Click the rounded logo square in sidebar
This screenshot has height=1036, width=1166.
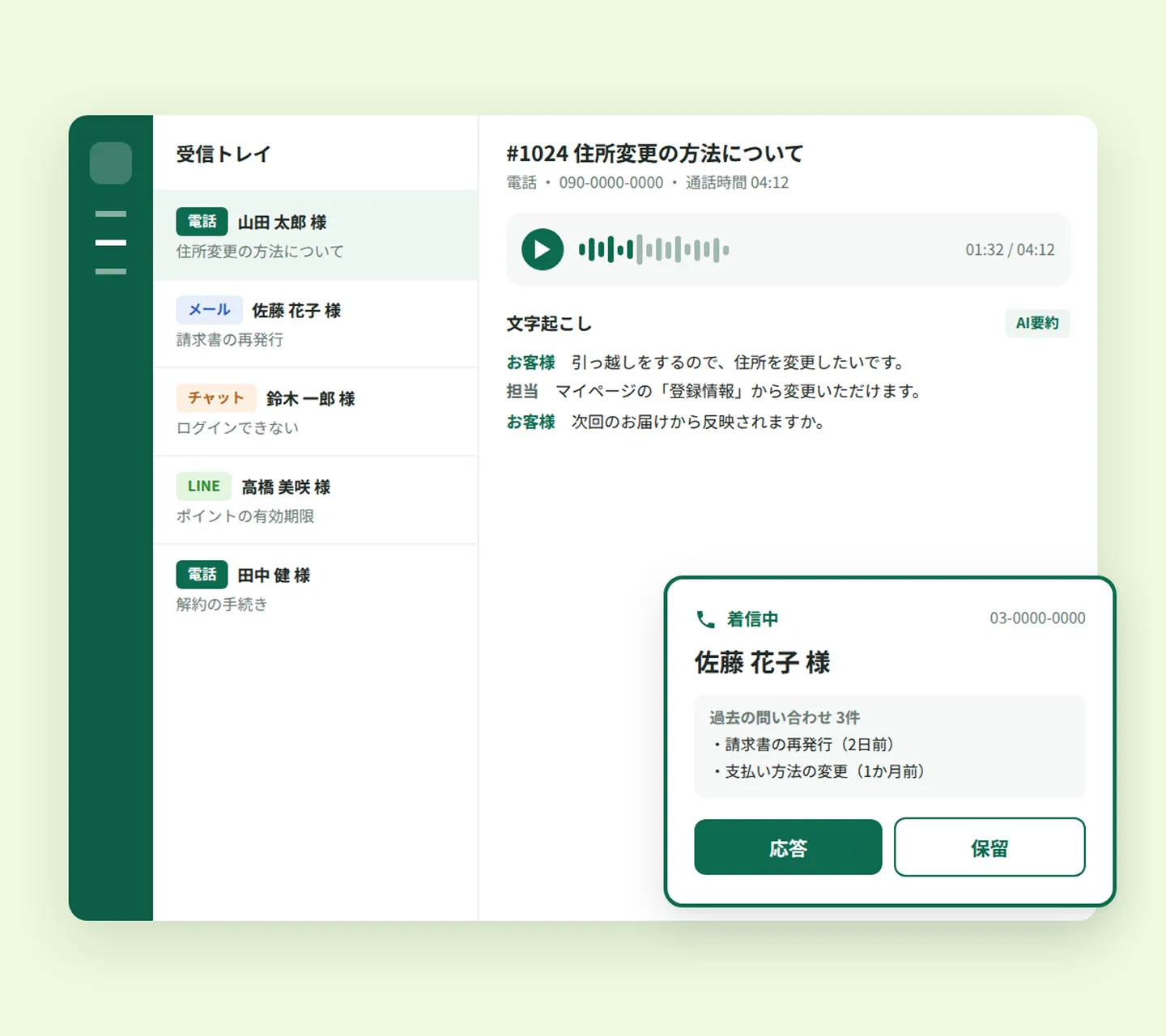click(111, 163)
